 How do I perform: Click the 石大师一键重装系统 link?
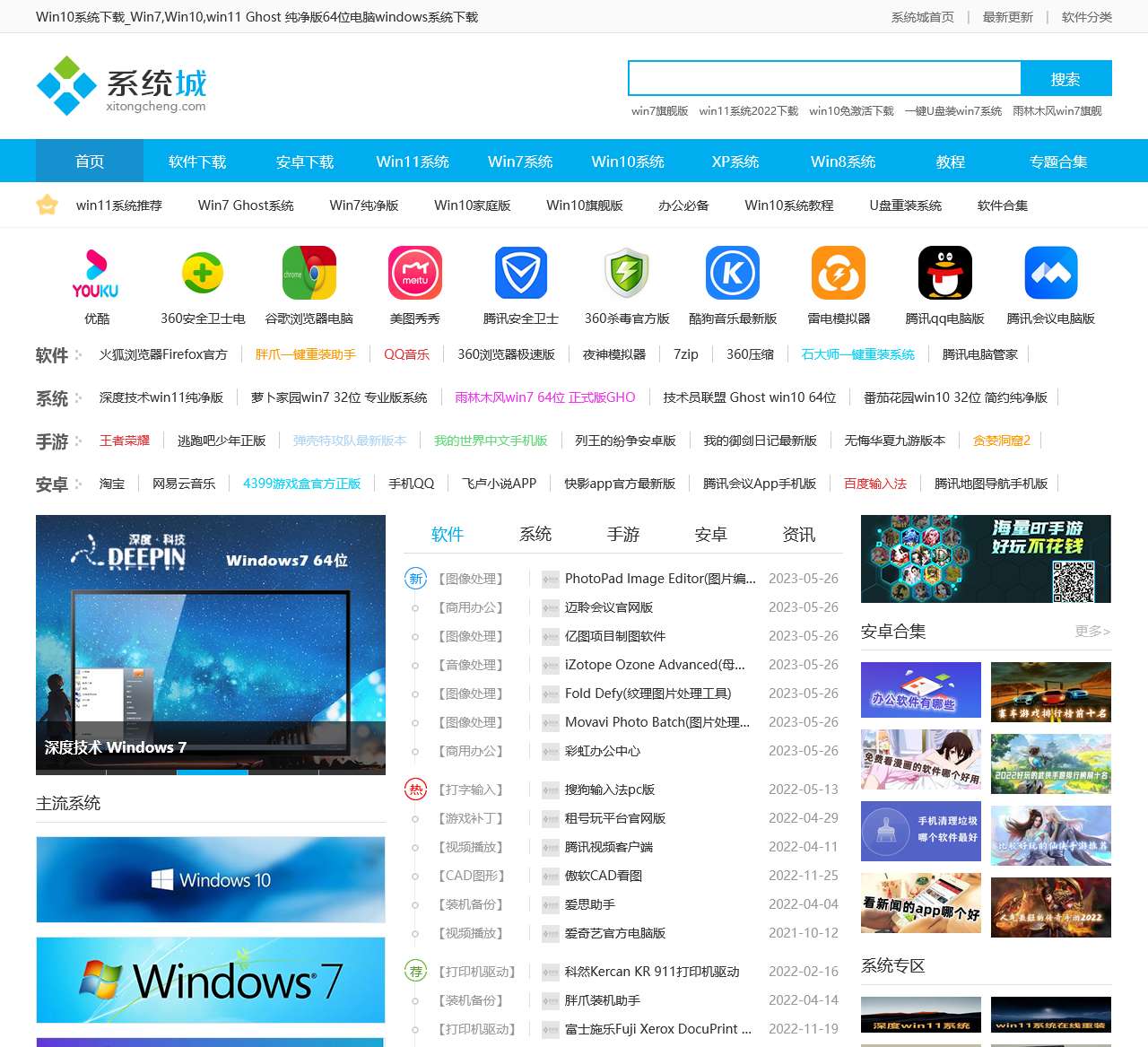point(858,354)
